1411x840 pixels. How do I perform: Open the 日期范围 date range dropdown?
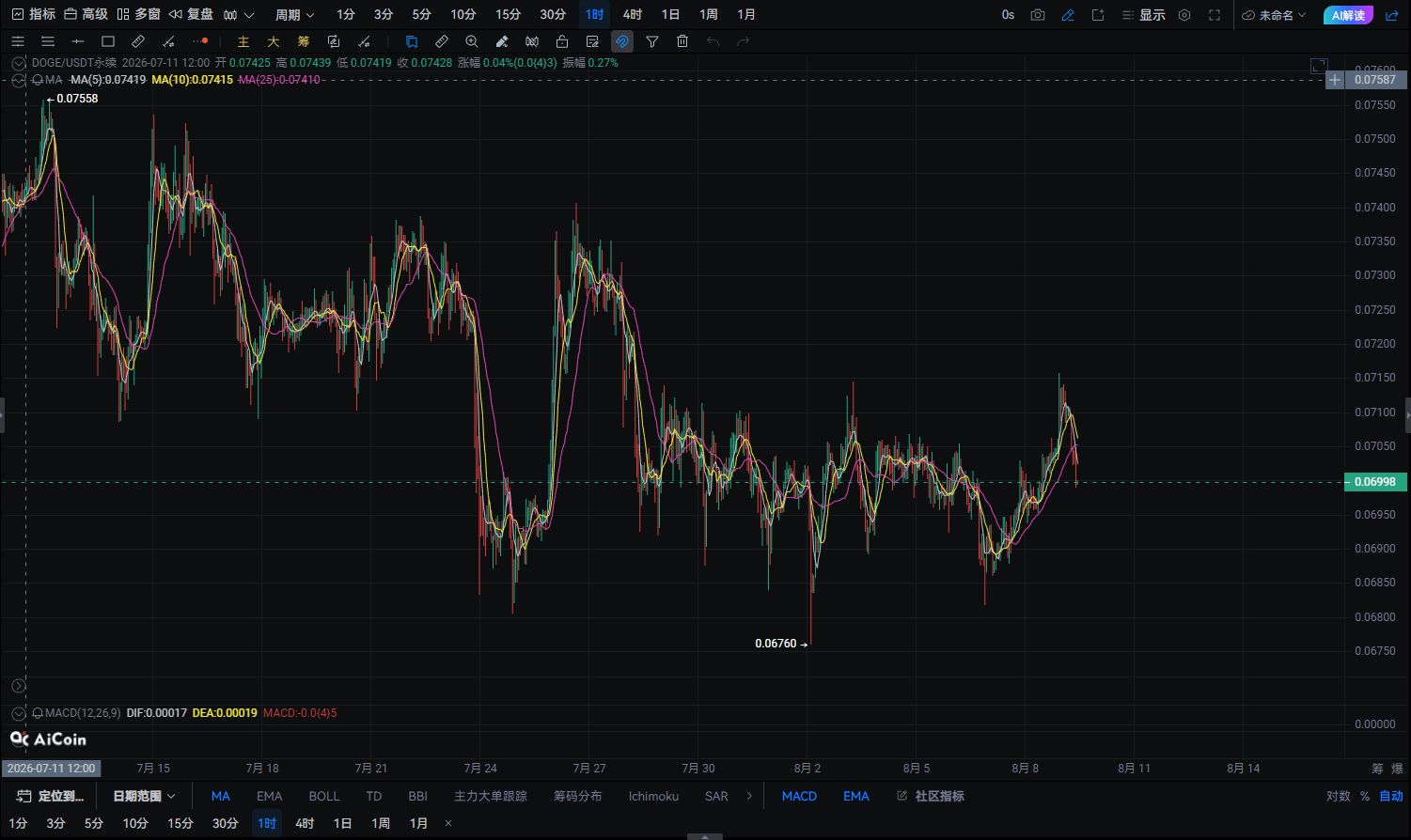pos(145,796)
